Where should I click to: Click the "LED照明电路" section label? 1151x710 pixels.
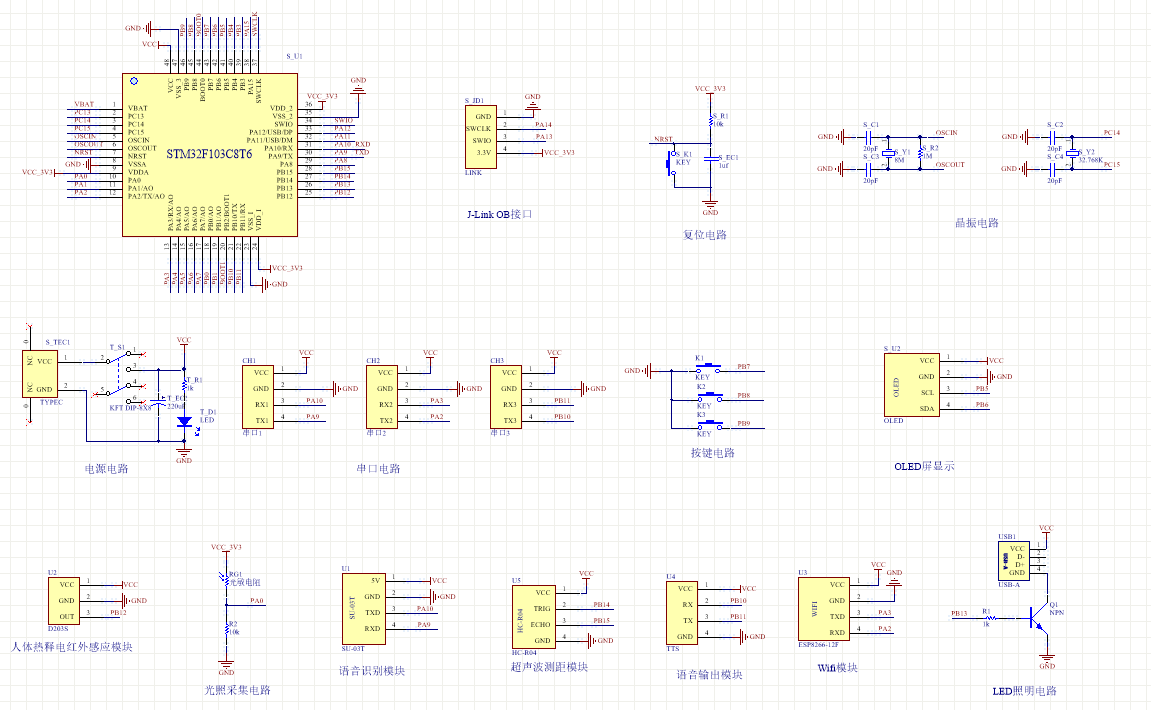click(x=1025, y=691)
